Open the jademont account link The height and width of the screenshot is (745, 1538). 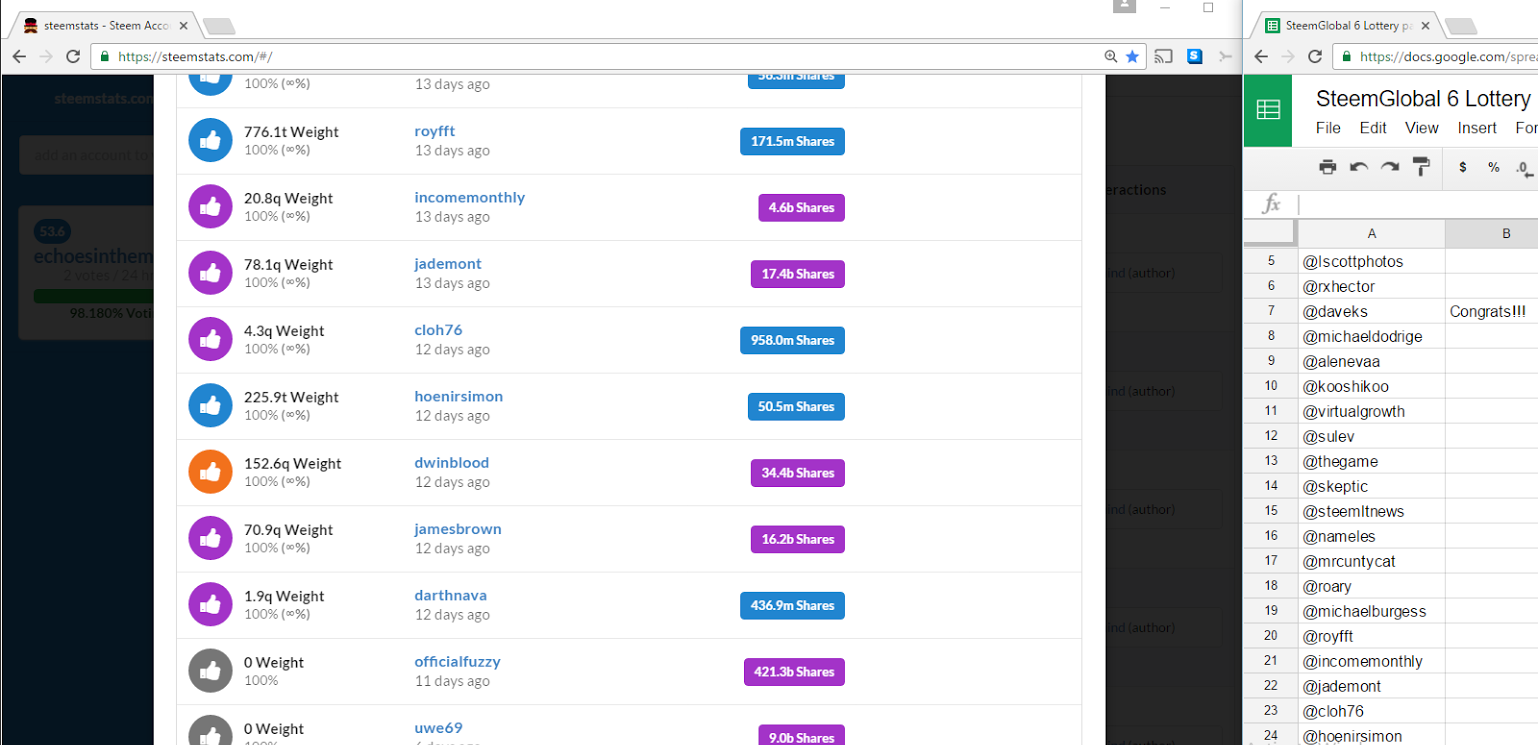tap(448, 264)
